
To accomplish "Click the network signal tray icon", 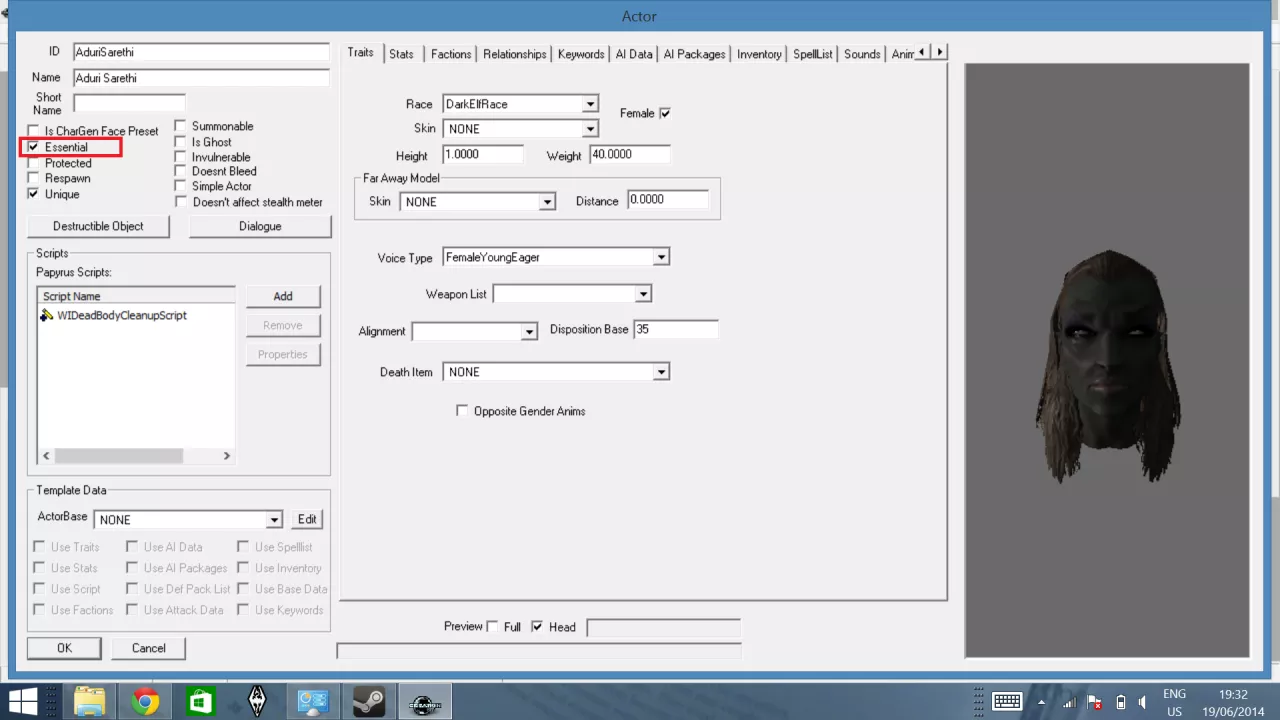I will [x=1069, y=702].
